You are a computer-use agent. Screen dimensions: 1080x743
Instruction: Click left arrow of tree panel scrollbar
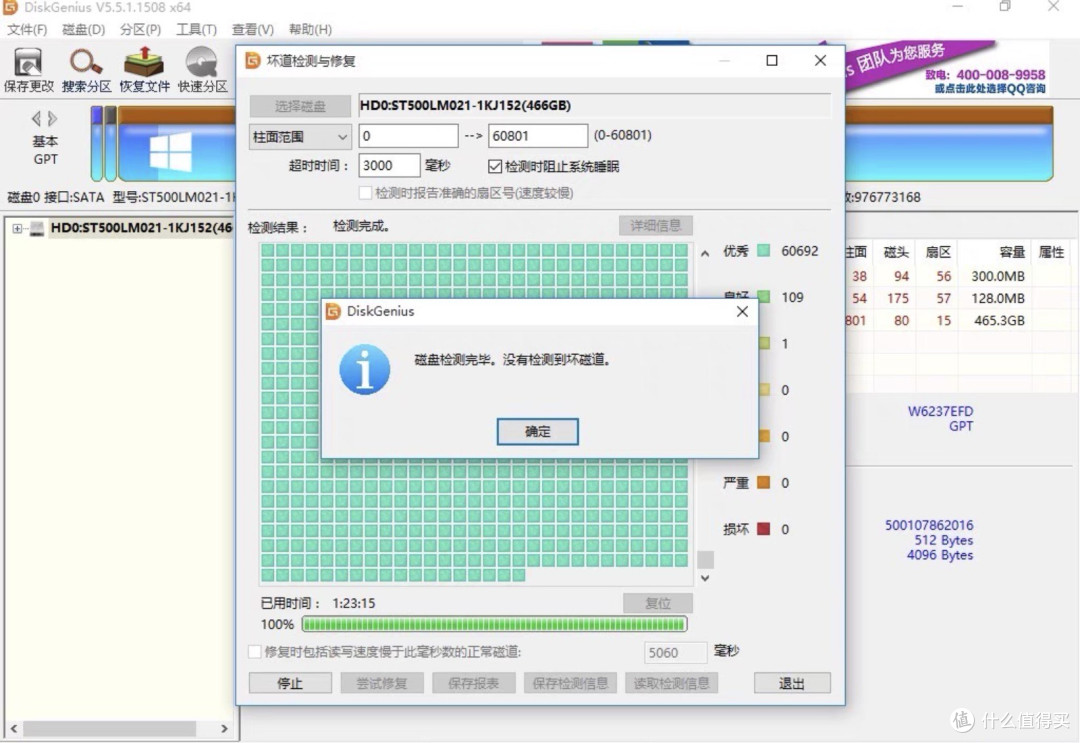[x=14, y=728]
